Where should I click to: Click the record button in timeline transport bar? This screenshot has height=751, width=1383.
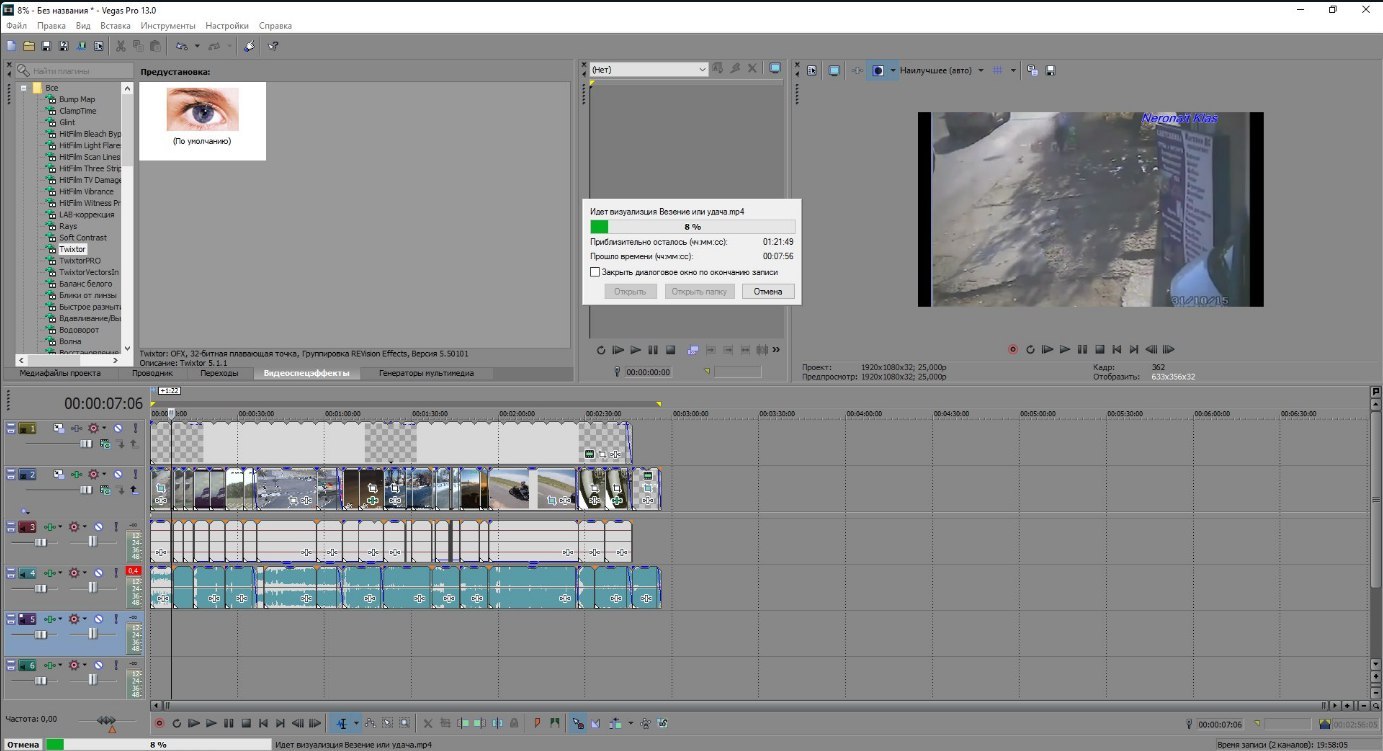tap(158, 723)
